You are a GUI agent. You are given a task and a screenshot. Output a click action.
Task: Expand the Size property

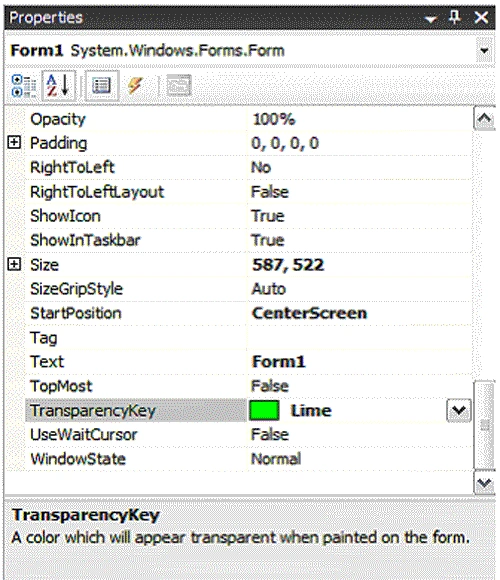(14, 264)
